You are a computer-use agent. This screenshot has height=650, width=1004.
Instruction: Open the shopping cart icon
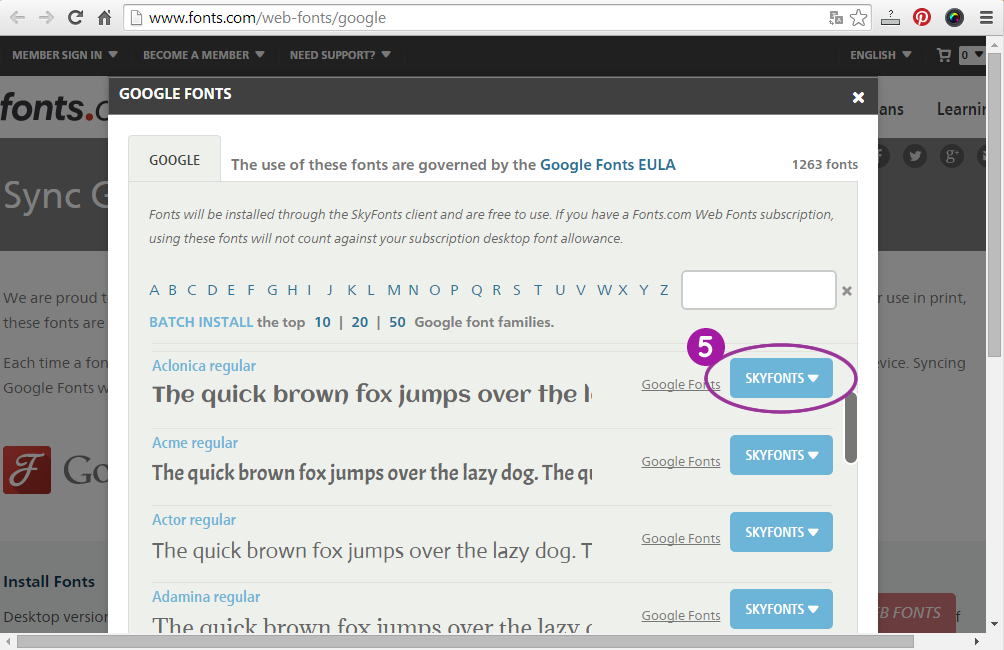(x=943, y=55)
